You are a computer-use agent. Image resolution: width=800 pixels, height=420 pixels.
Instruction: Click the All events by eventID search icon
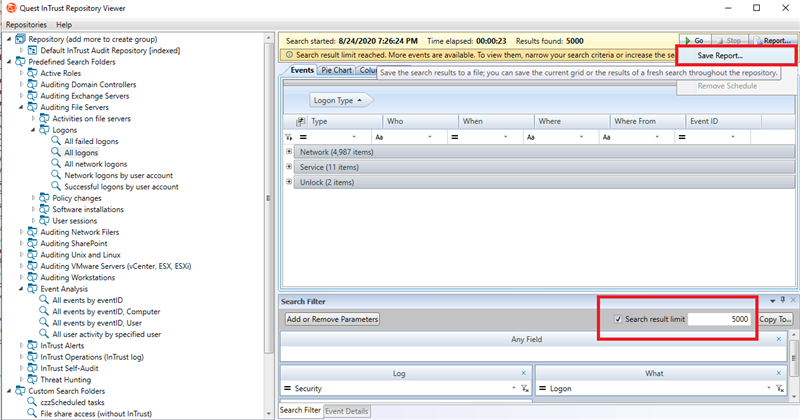pyautogui.click(x=44, y=300)
